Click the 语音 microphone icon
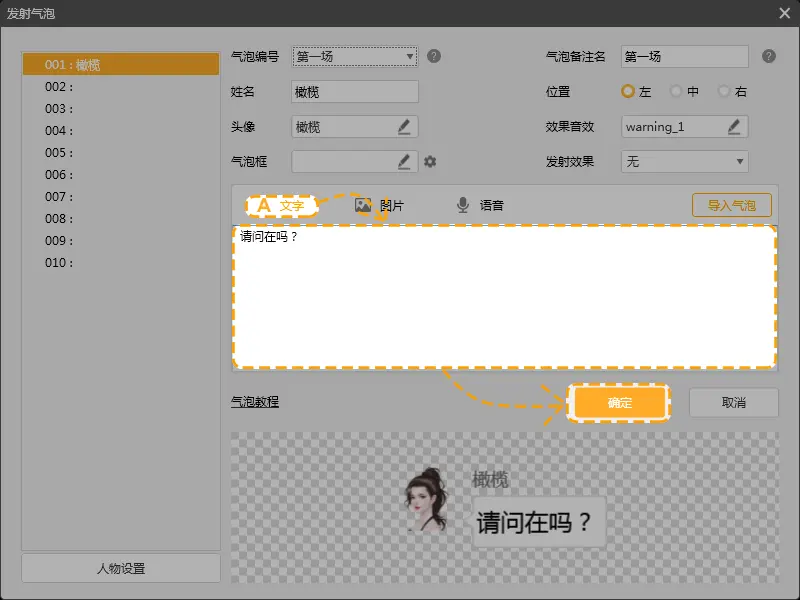The image size is (800, 600). coord(463,205)
